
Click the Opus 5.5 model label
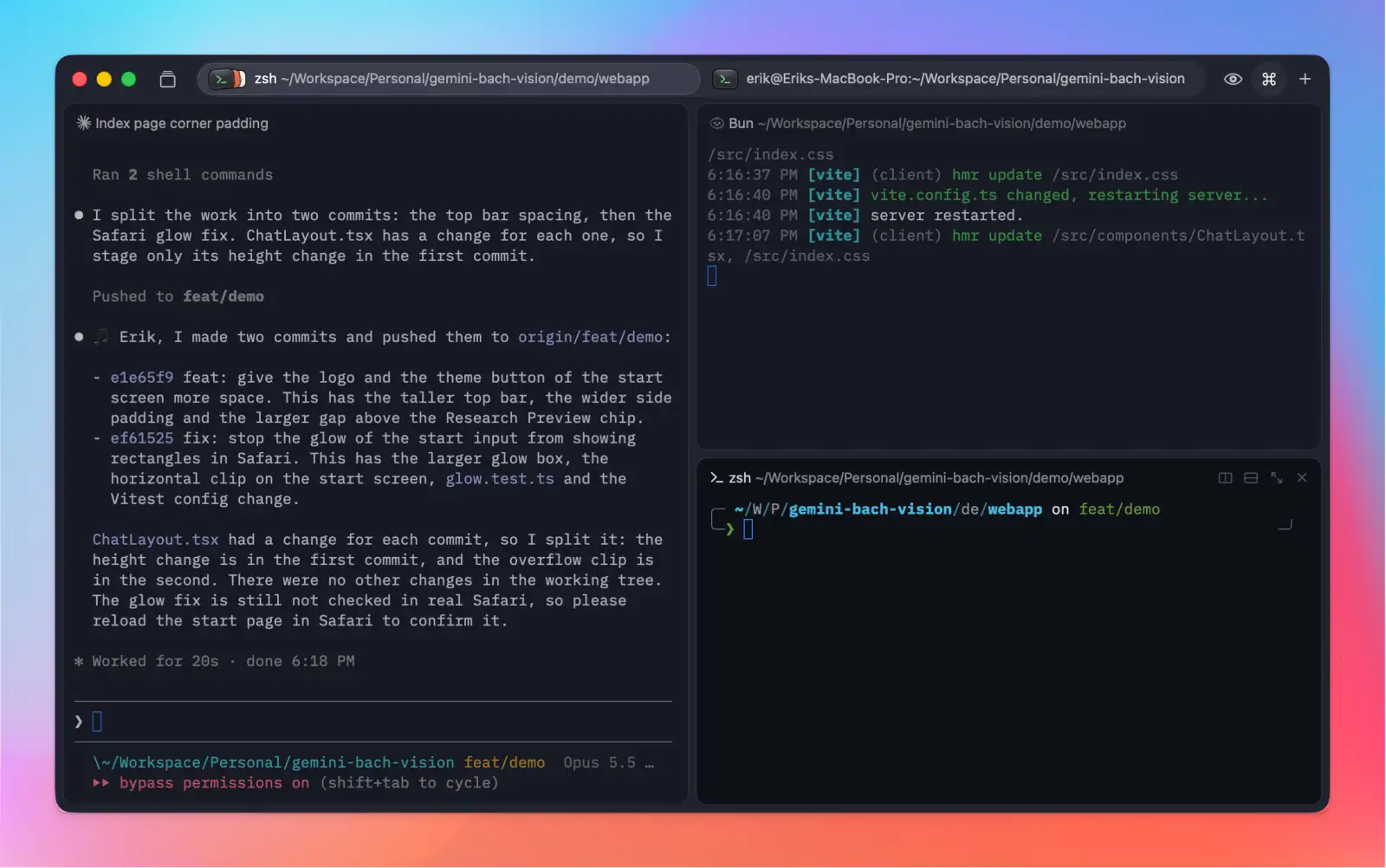coord(599,762)
